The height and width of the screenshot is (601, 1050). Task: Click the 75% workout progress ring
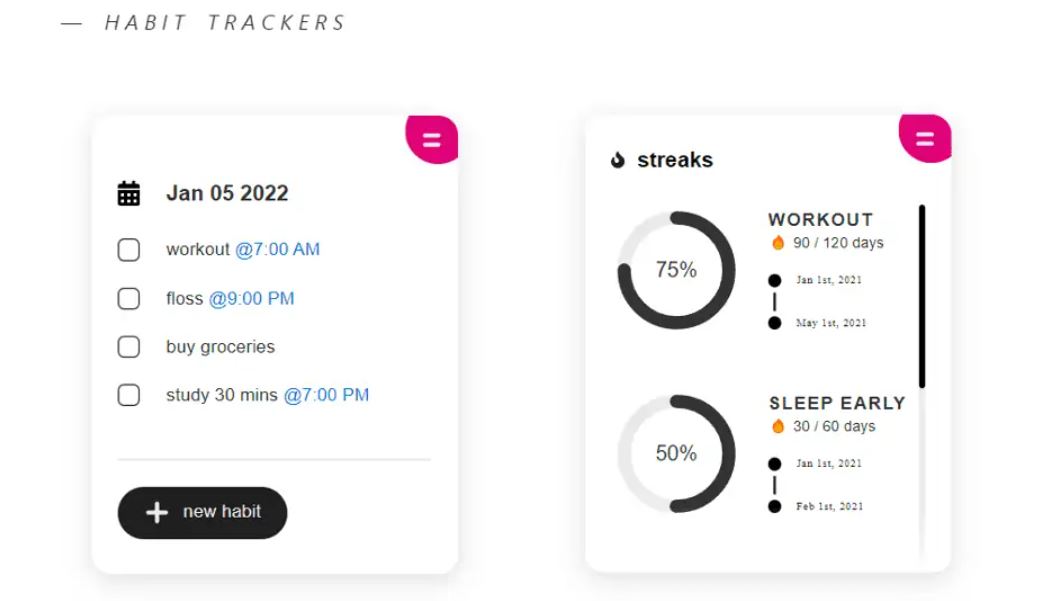pyautogui.click(x=676, y=270)
